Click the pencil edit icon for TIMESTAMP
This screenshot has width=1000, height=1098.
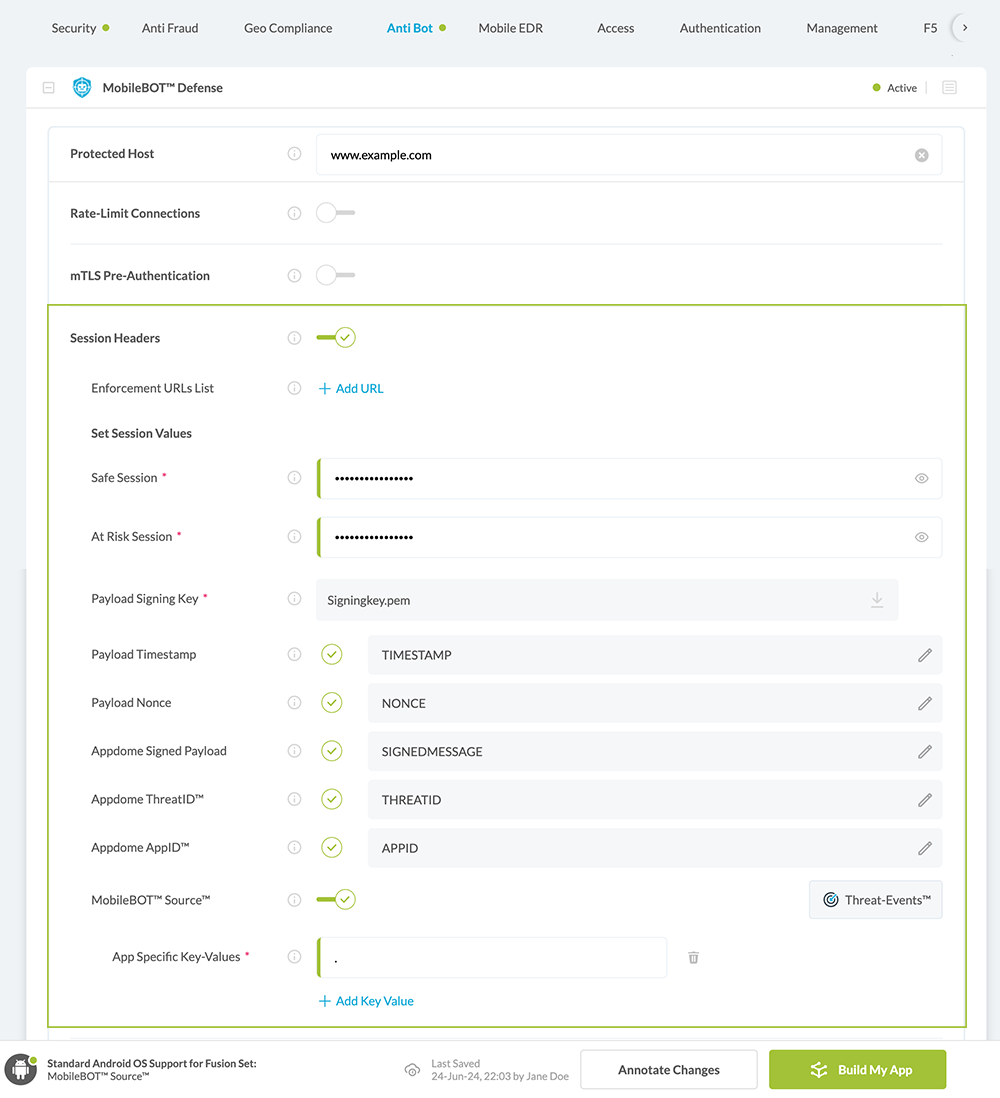coord(925,655)
